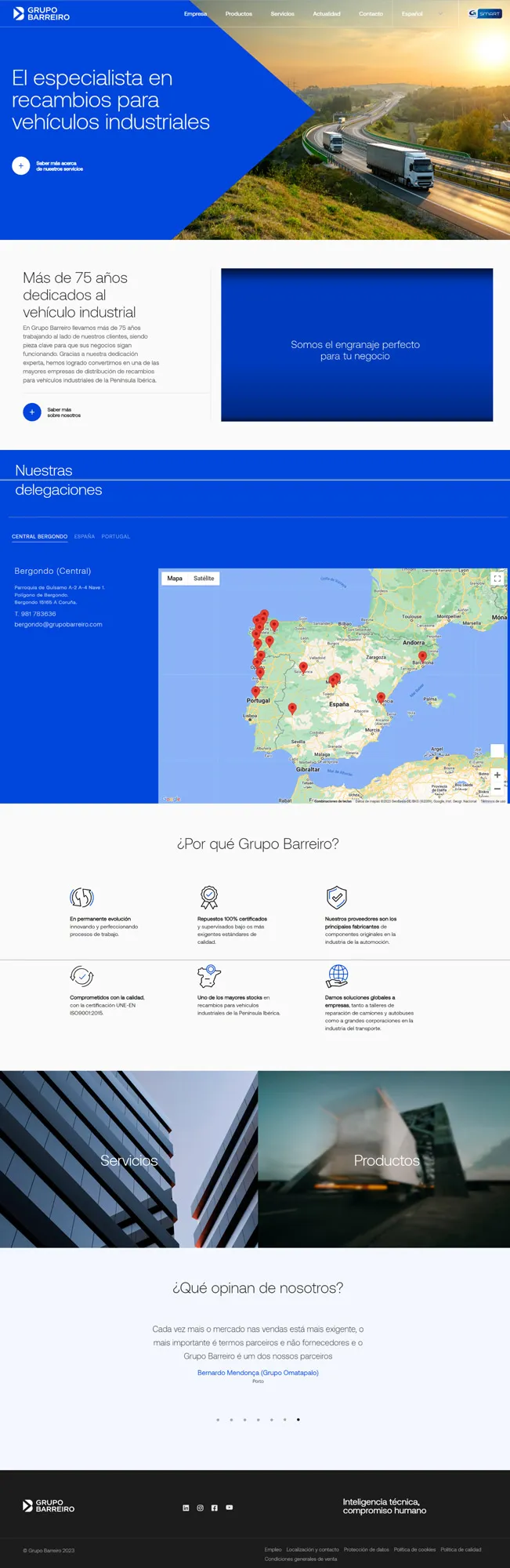The image size is (510, 1568).
Task: Click the language dropdown chevron arrow
Action: tap(441, 14)
